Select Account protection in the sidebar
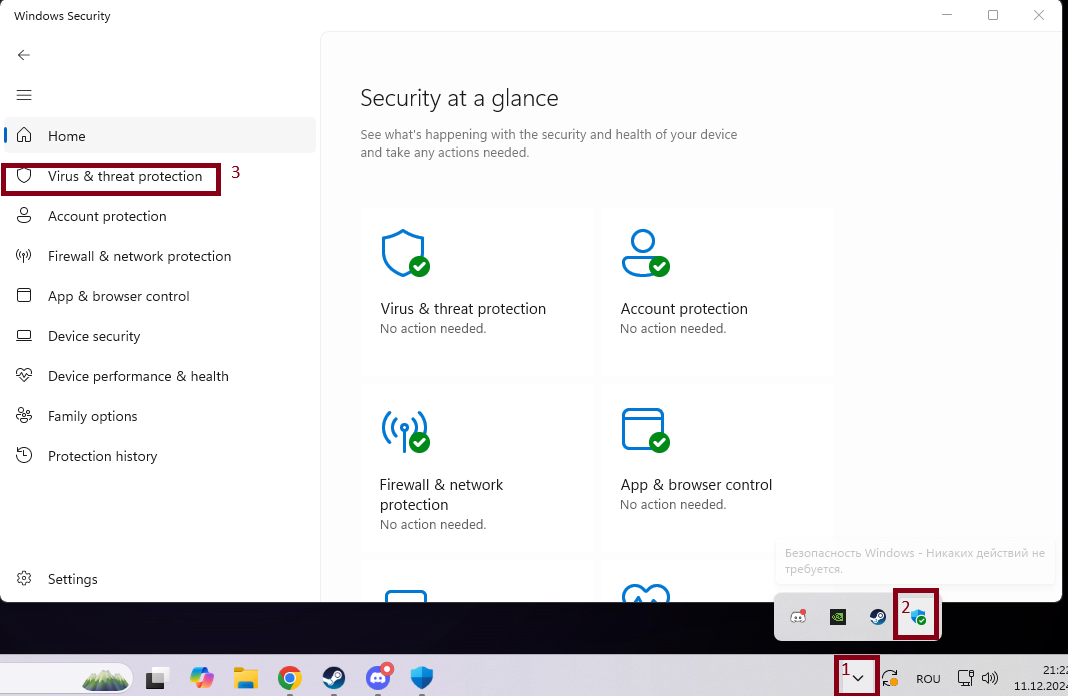Viewport: 1068px width, 696px height. pos(107,217)
